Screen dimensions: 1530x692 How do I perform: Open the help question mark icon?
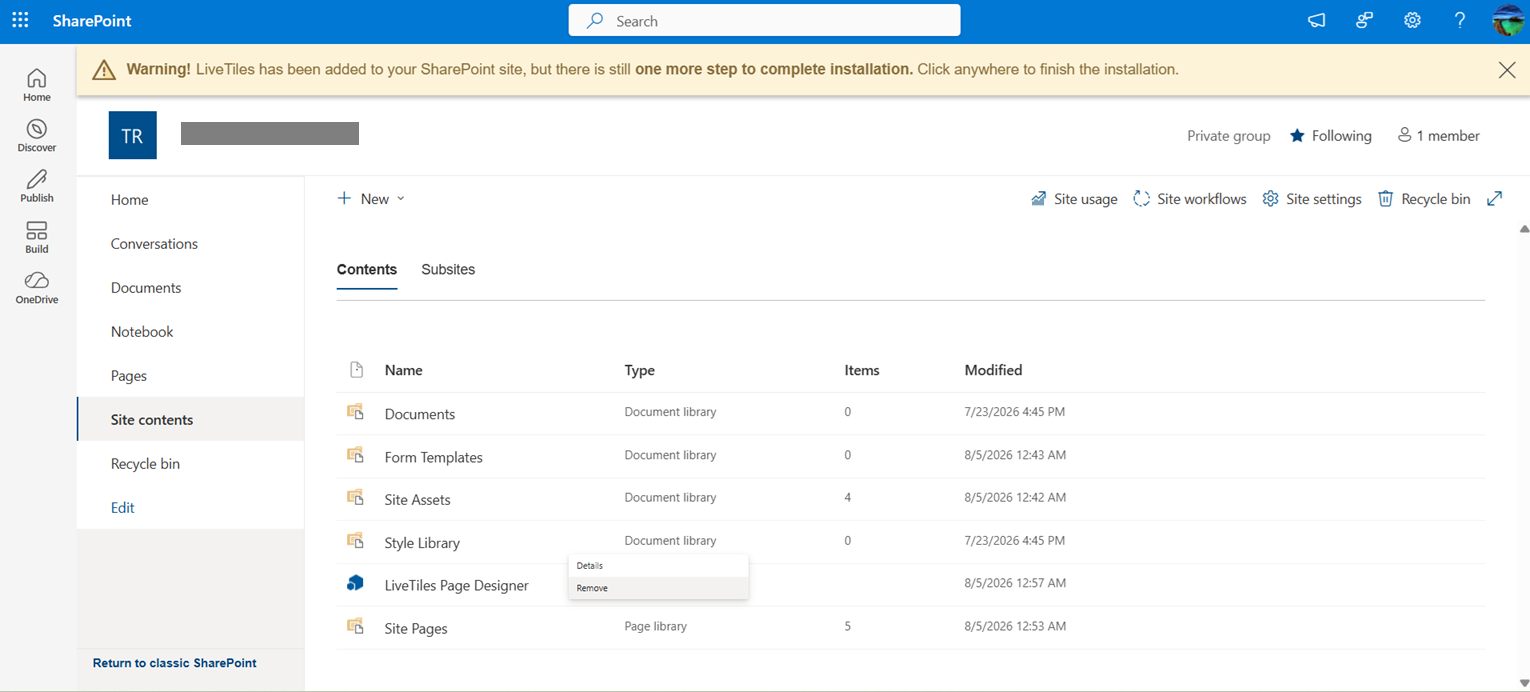[x=1460, y=20]
